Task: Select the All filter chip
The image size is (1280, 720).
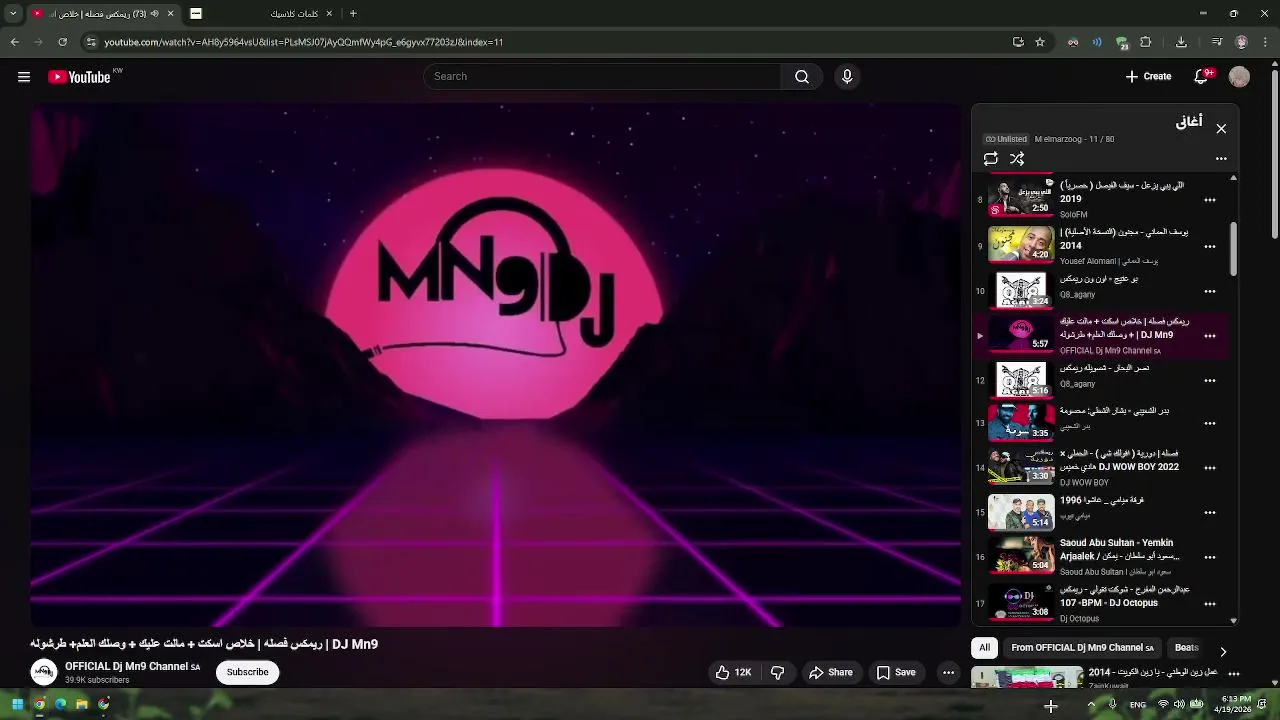Action: [984, 648]
